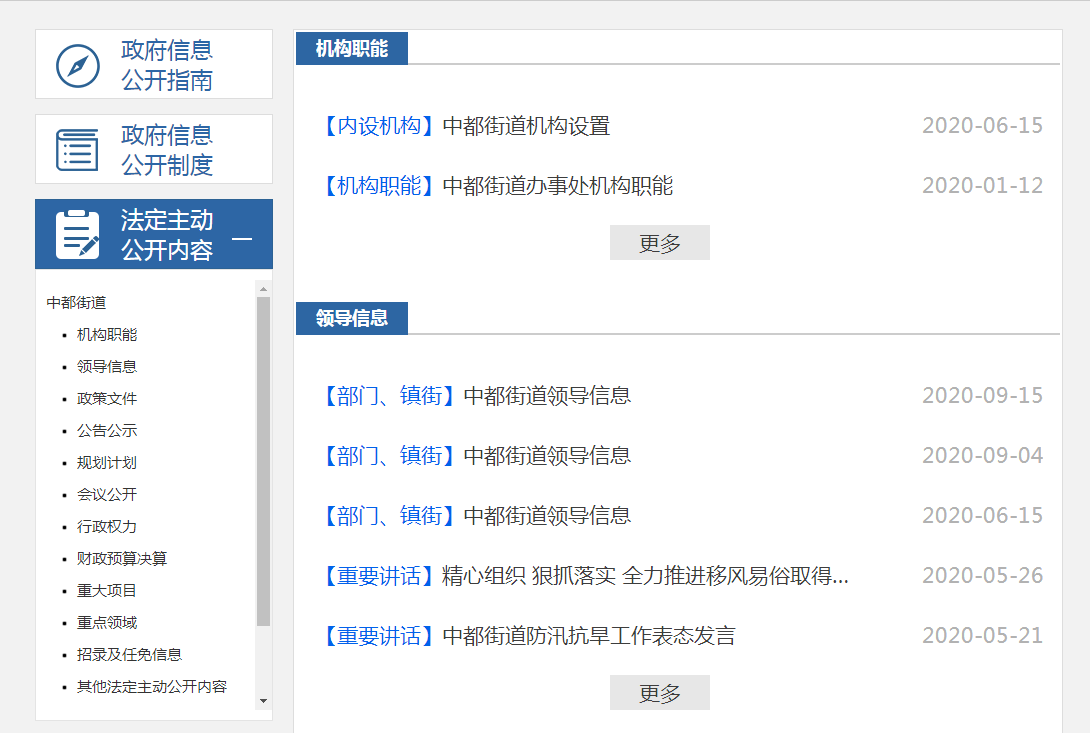Click the clipboard icon for 法定主动公开内容
This screenshot has height=733, width=1090.
coord(77,234)
